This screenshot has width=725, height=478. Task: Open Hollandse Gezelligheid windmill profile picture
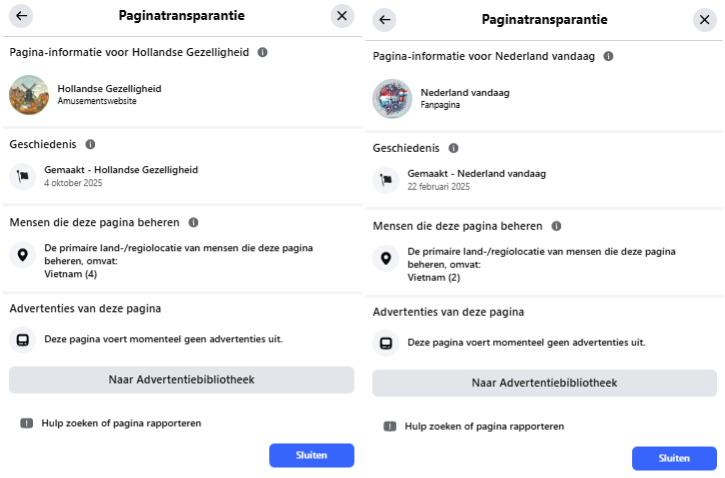click(x=29, y=95)
